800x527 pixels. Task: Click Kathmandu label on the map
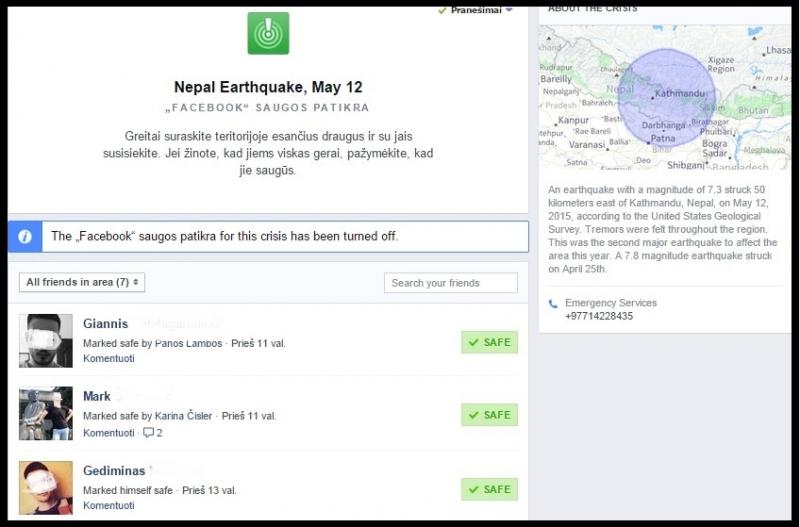coord(680,93)
